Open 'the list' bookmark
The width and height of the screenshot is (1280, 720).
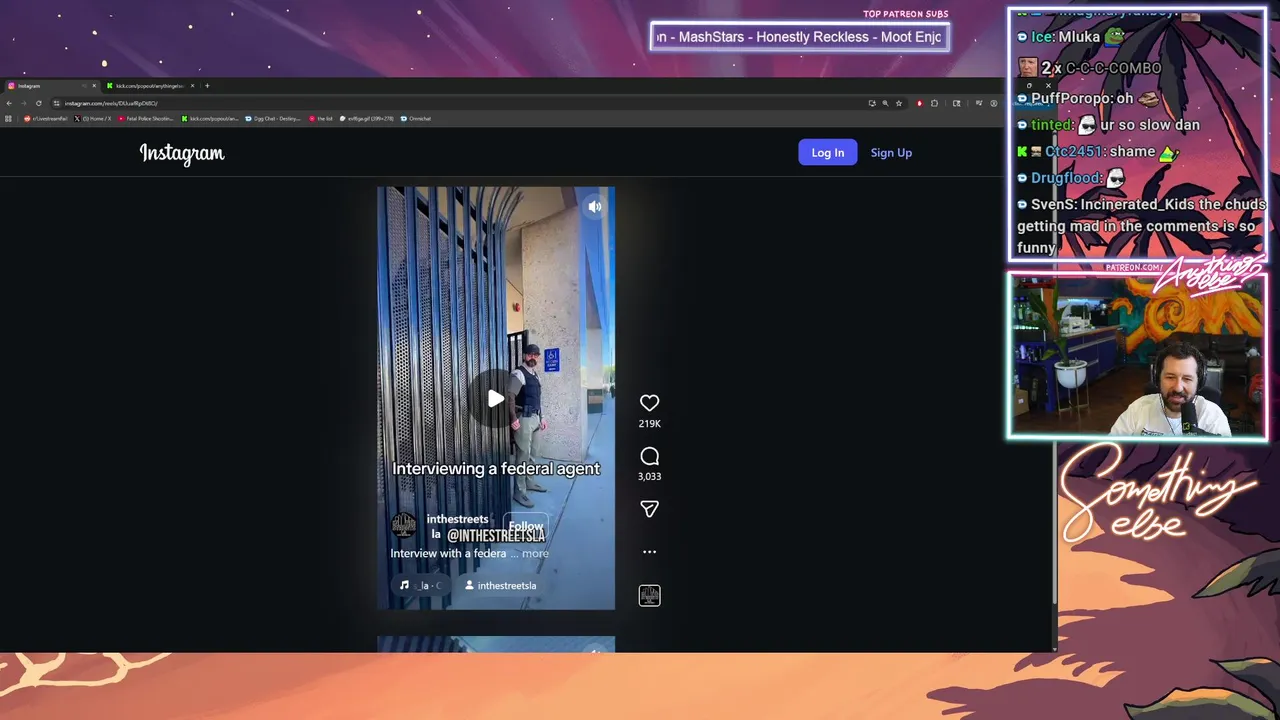[x=321, y=119]
